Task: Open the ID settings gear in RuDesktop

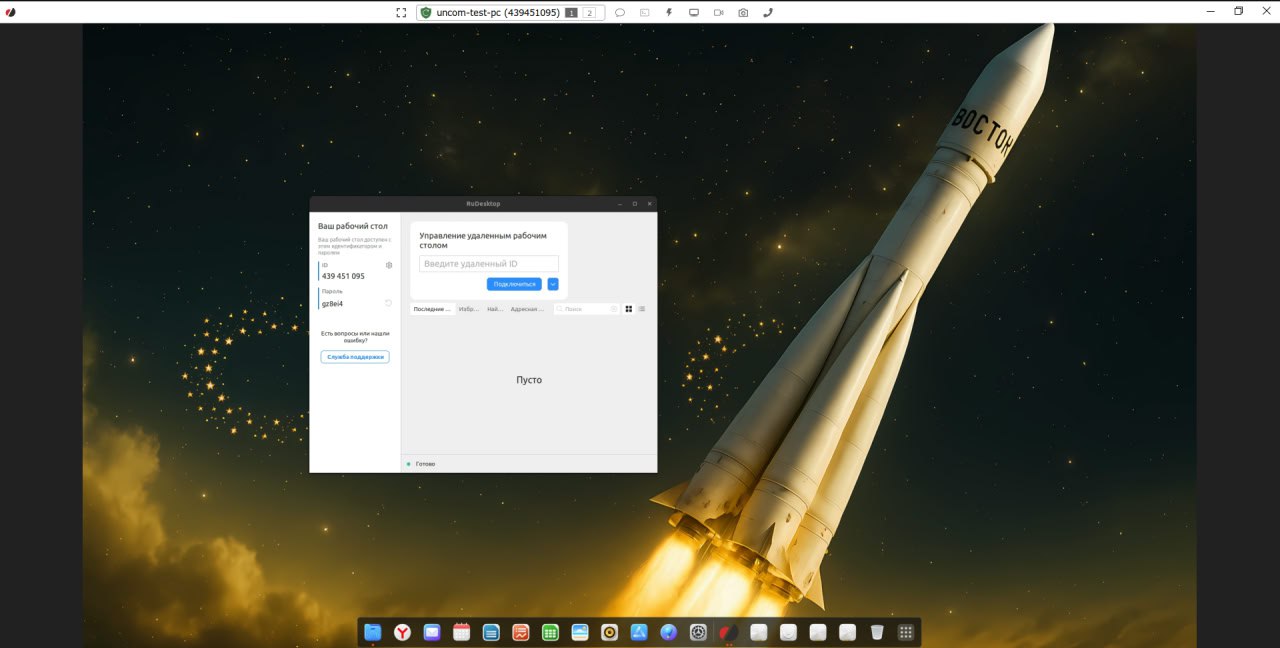Action: [389, 265]
